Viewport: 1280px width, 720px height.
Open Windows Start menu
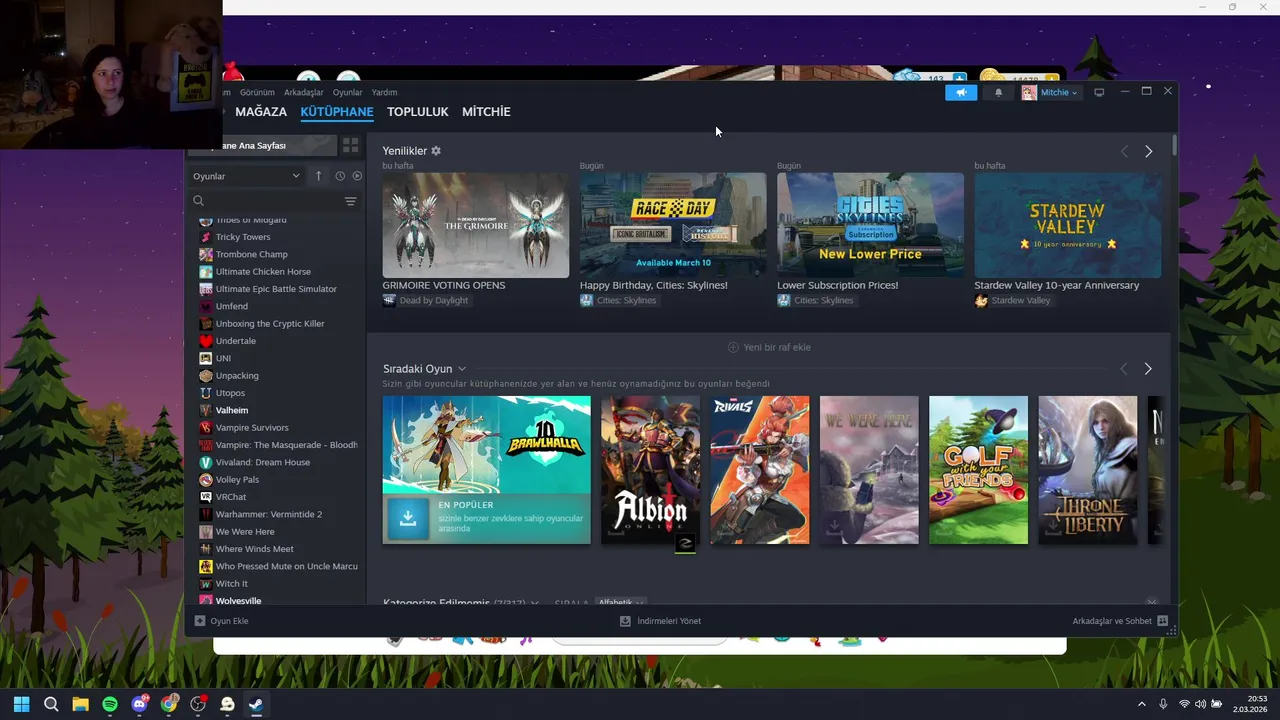tap(21, 704)
